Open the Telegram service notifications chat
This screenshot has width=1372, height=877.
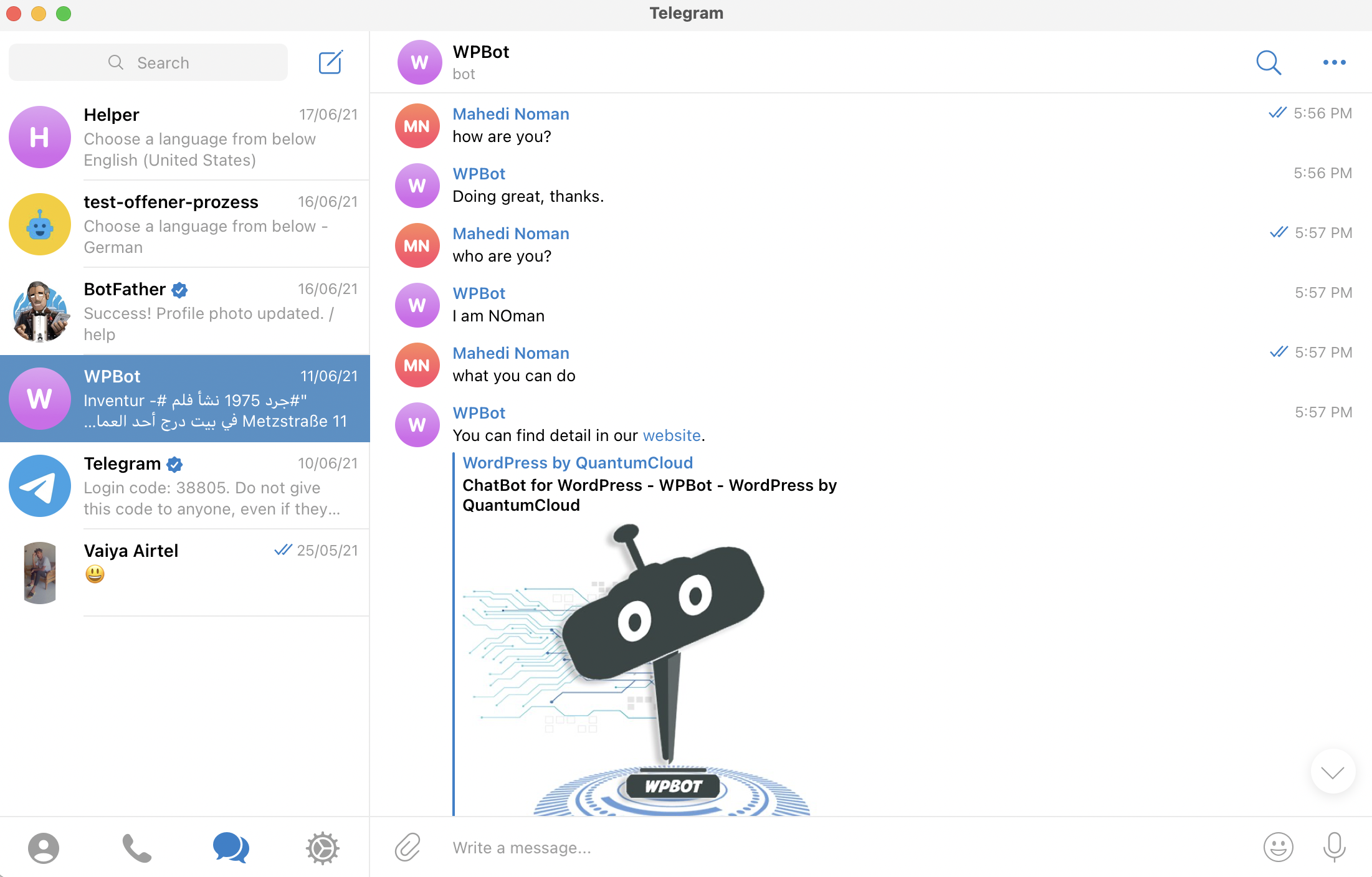[185, 486]
